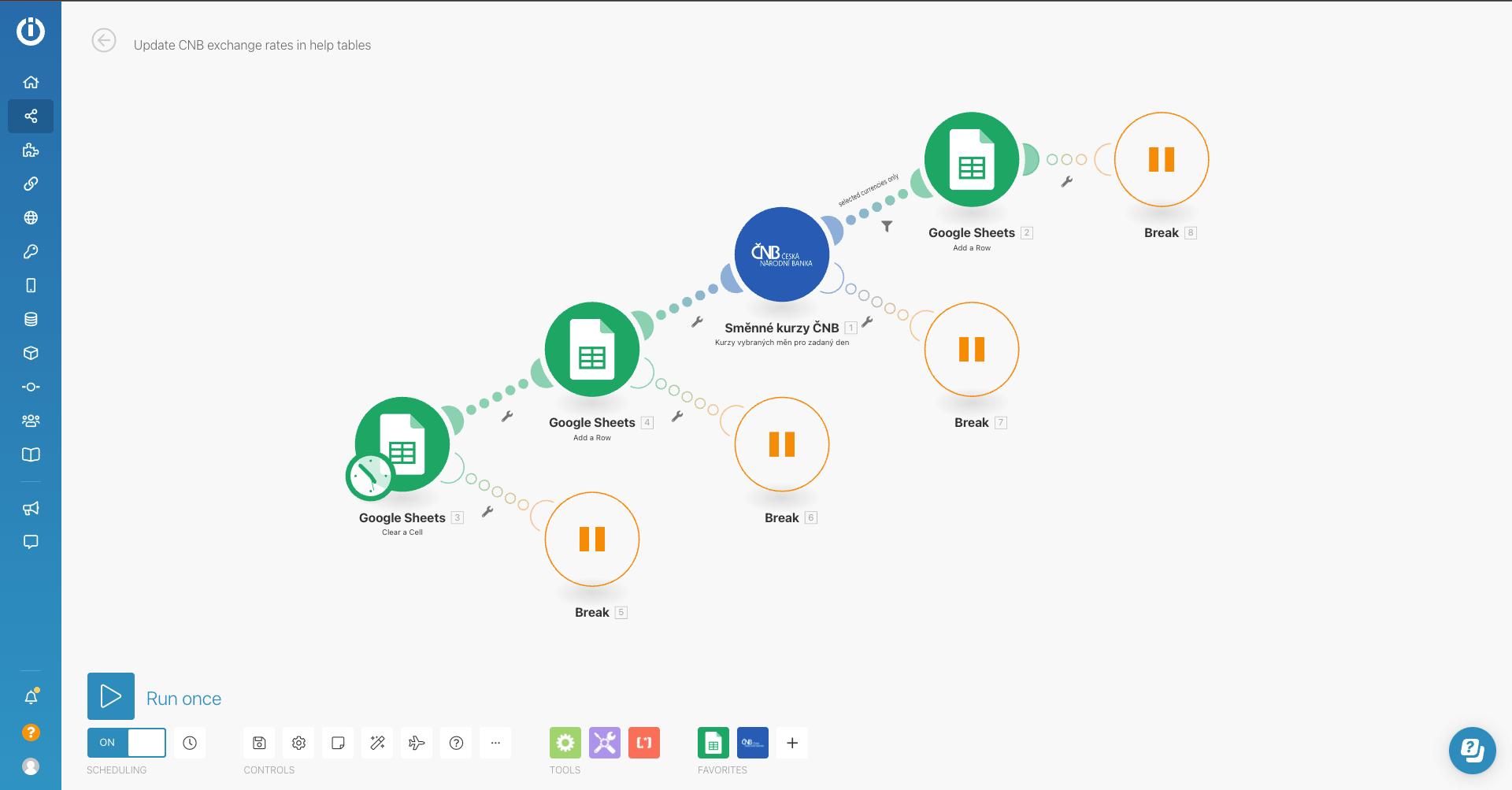Open scenario settings gear icon
This screenshot has height=790, width=1512.
point(298,743)
